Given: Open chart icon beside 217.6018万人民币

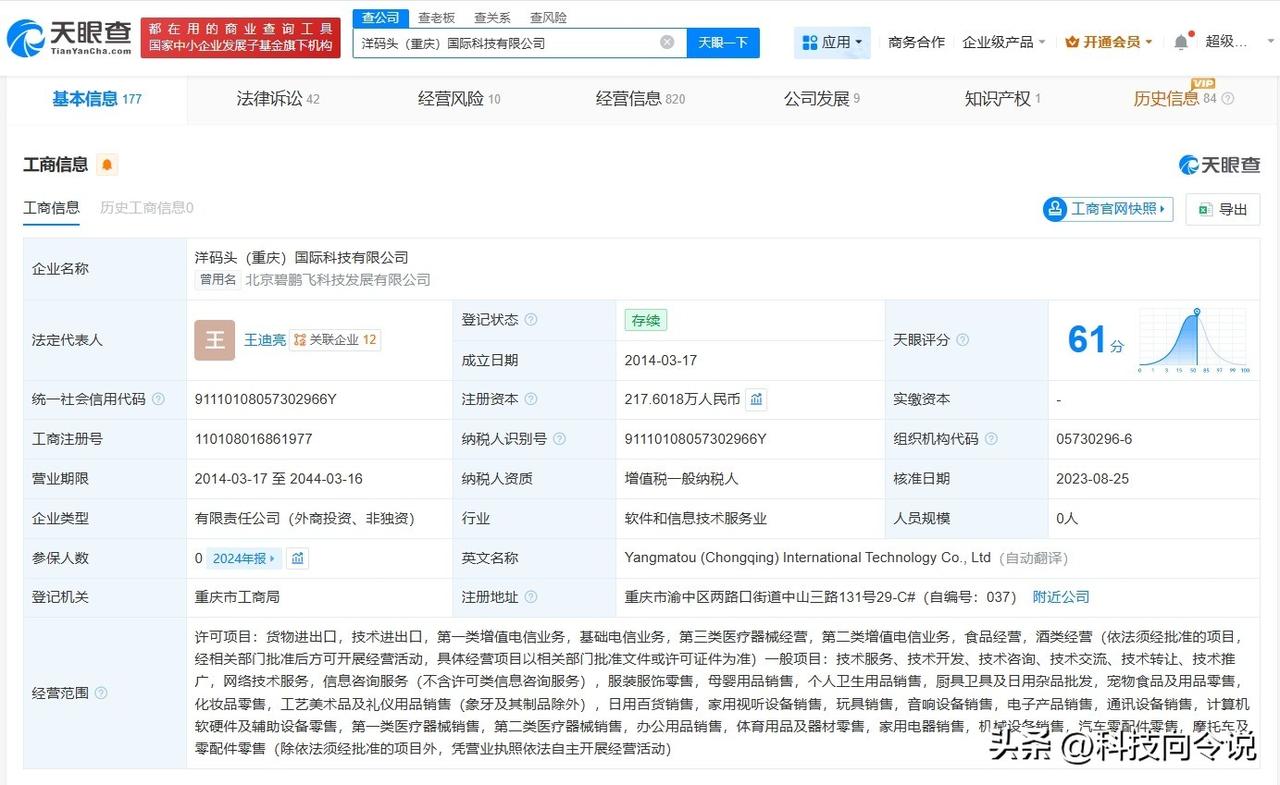Looking at the screenshot, I should pos(757,399).
